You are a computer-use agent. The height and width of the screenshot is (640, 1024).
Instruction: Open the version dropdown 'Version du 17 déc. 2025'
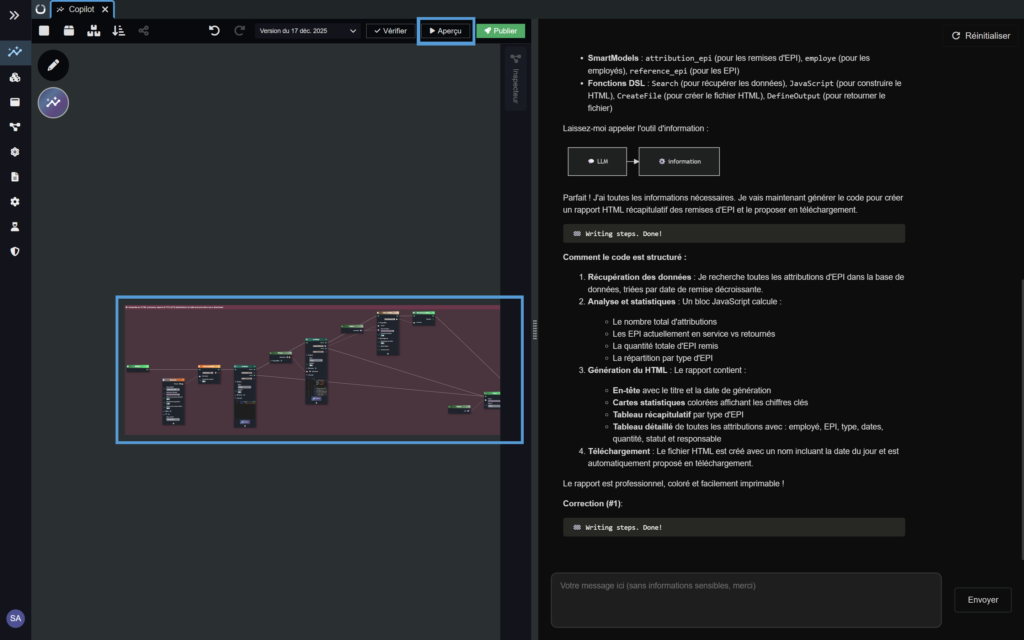click(307, 31)
